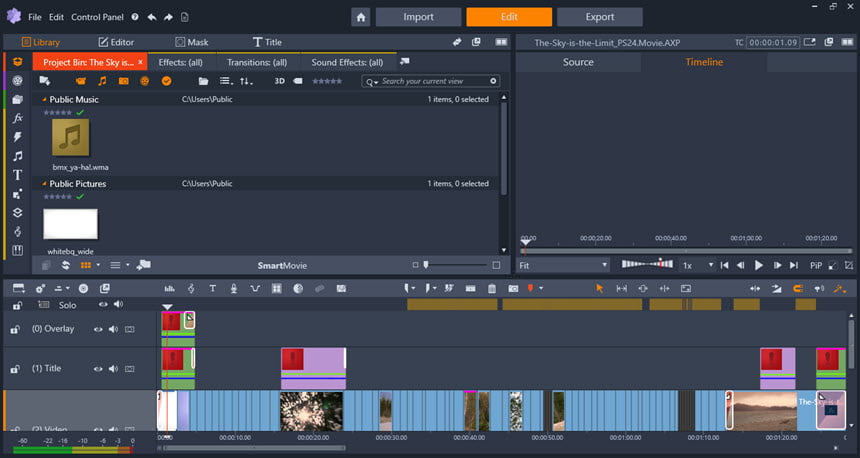Click the redo arrow in menu bar
860x458 pixels.
(168, 17)
